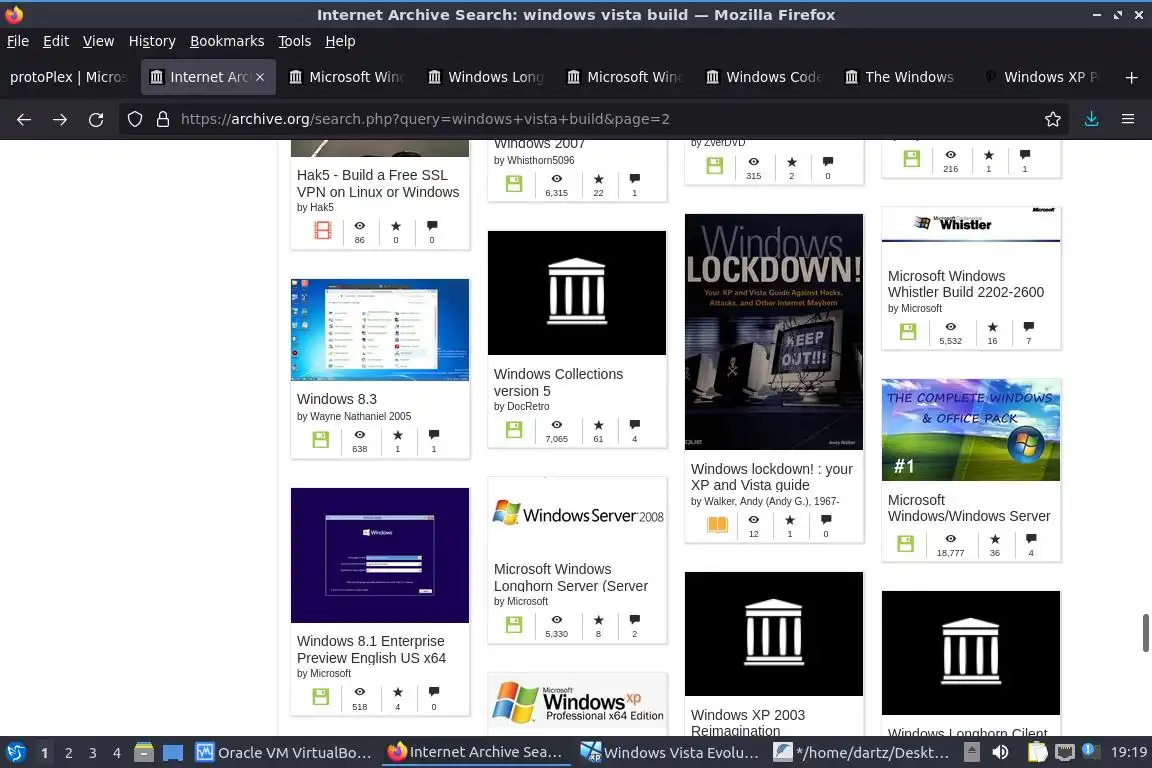Image resolution: width=1152 pixels, height=768 pixels.
Task: Open Windows lockdown XP and Vista guide link
Action: pos(771,477)
